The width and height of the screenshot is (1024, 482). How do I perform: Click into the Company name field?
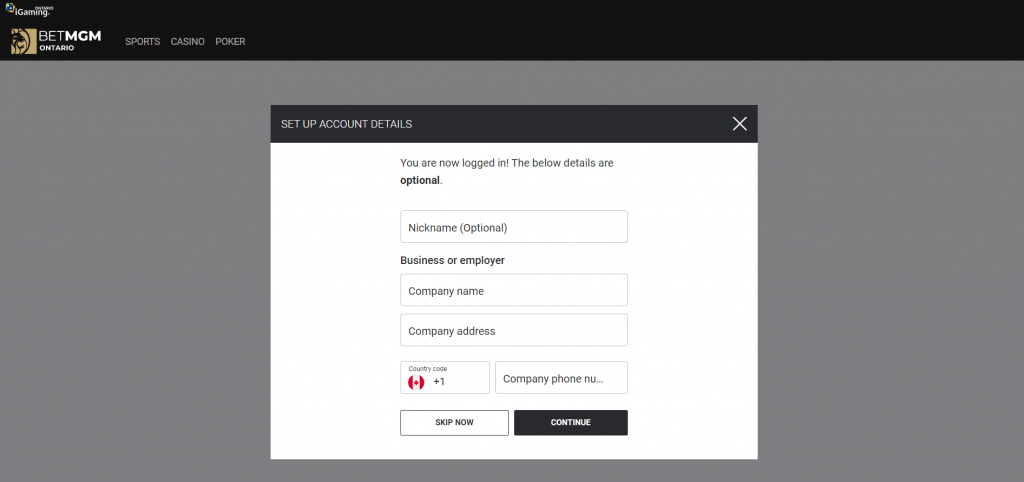coord(514,290)
